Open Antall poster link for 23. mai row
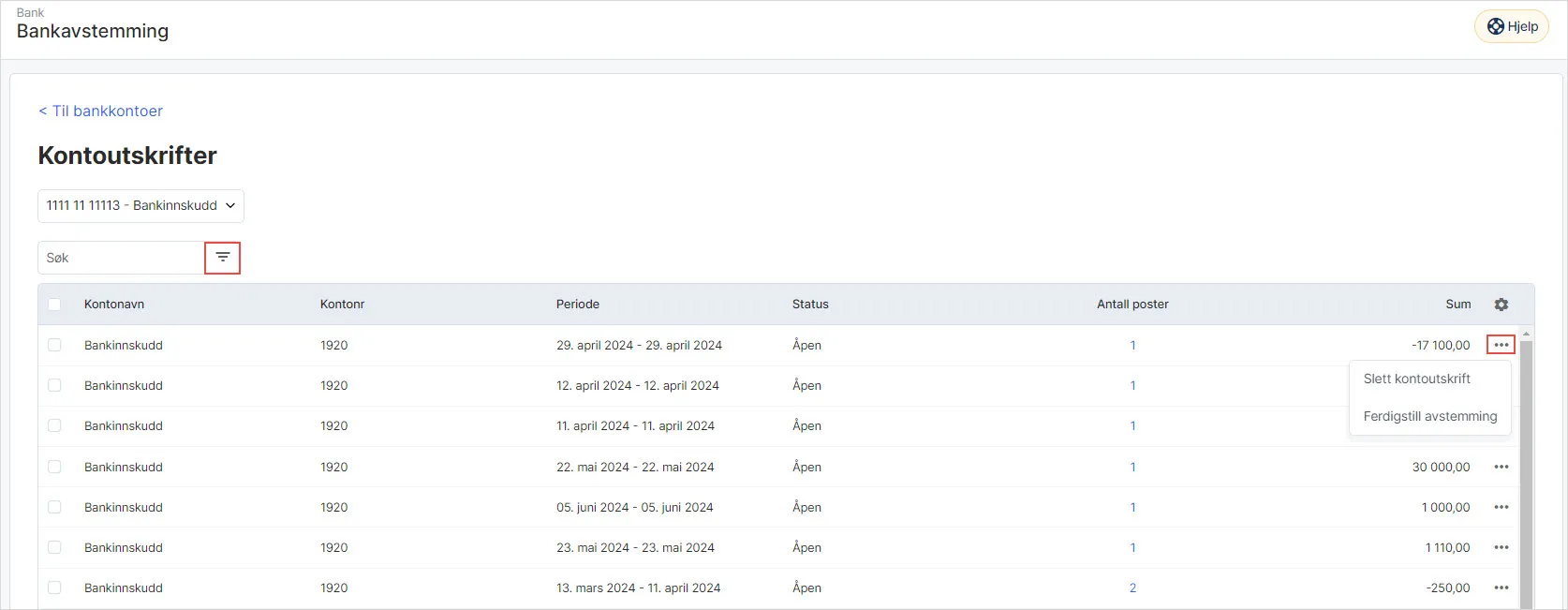Screen dimensions: 1568x610 [x=1132, y=547]
